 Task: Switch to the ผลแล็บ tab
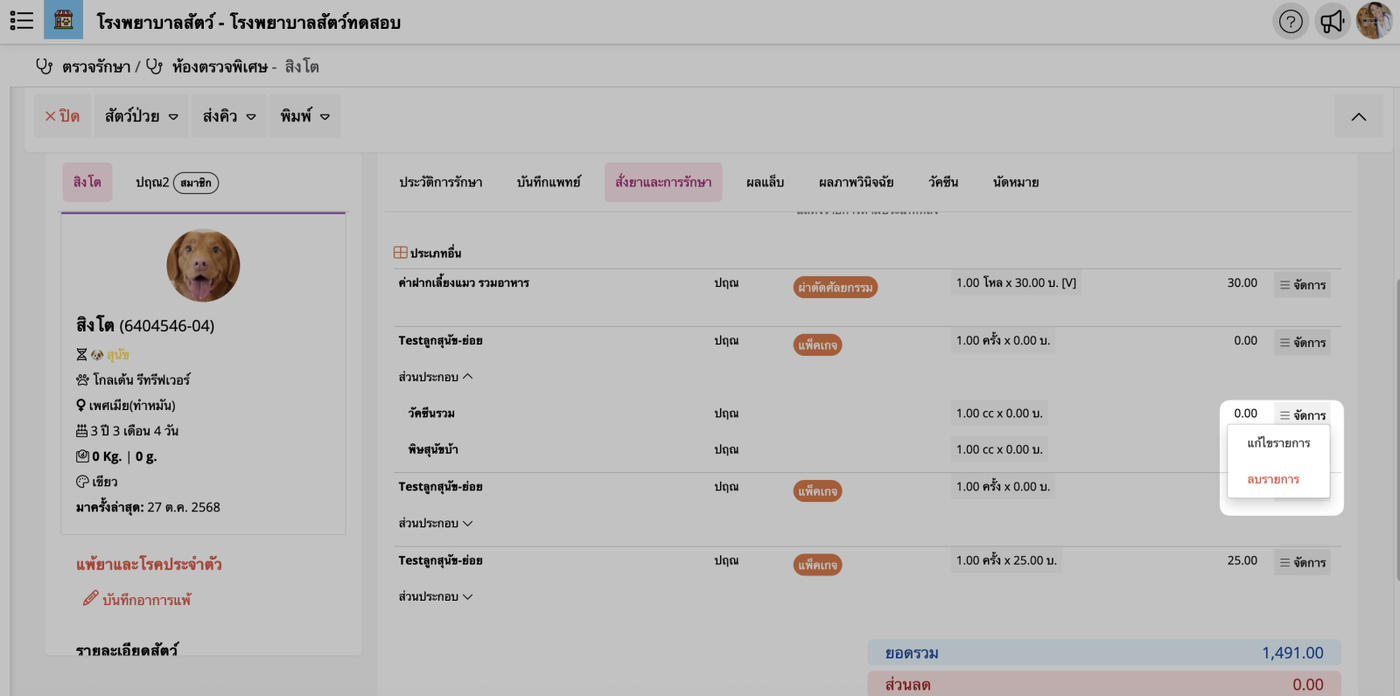coord(765,182)
